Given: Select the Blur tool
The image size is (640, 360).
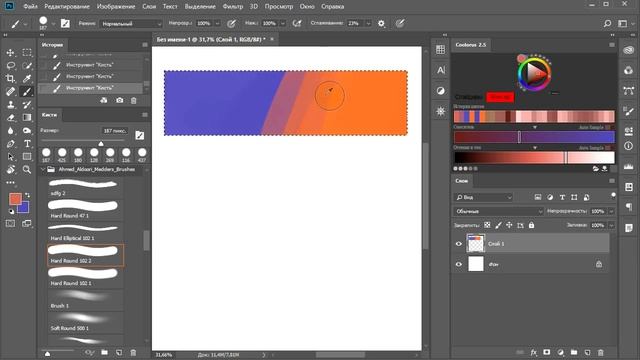Looking at the screenshot, I should tap(11, 131).
